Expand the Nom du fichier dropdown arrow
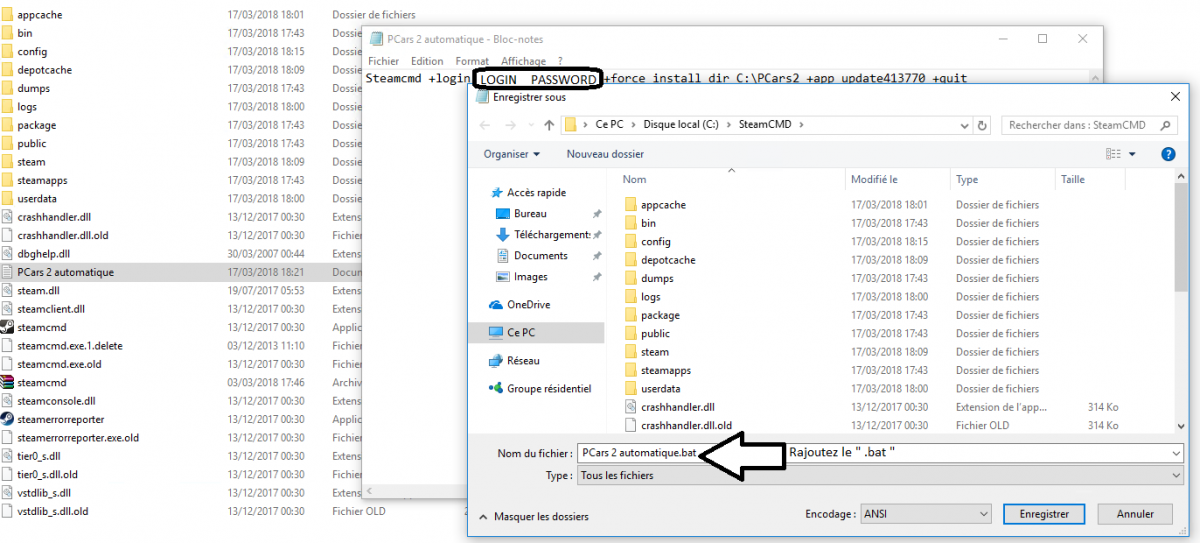This screenshot has width=1200, height=543. pyautogui.click(x=1175, y=453)
